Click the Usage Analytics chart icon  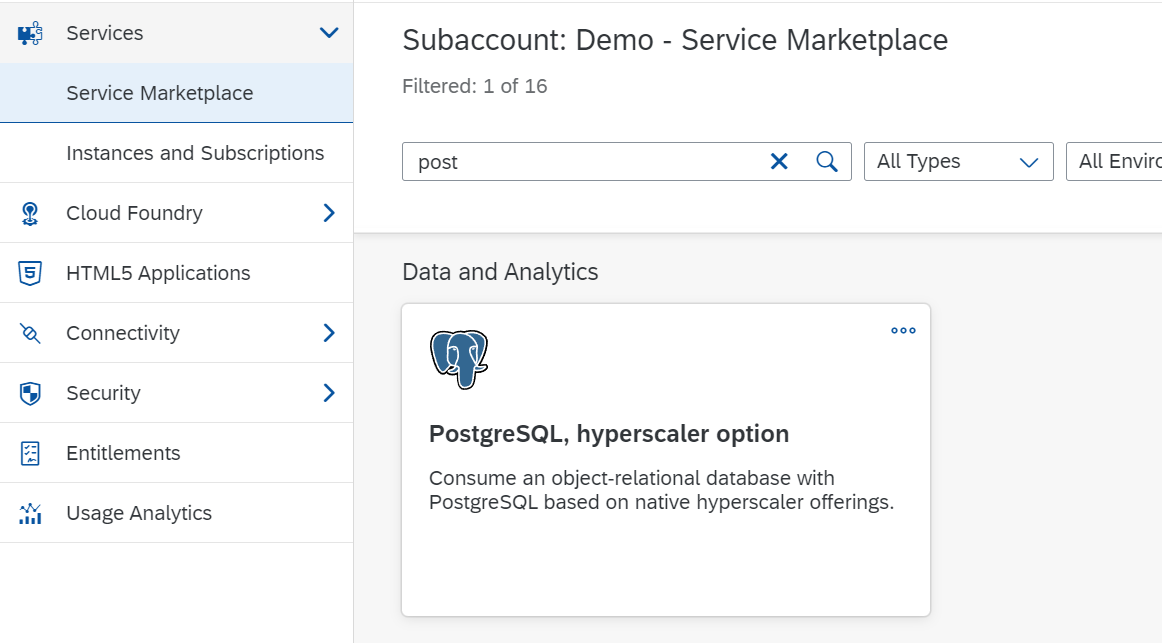(x=31, y=514)
